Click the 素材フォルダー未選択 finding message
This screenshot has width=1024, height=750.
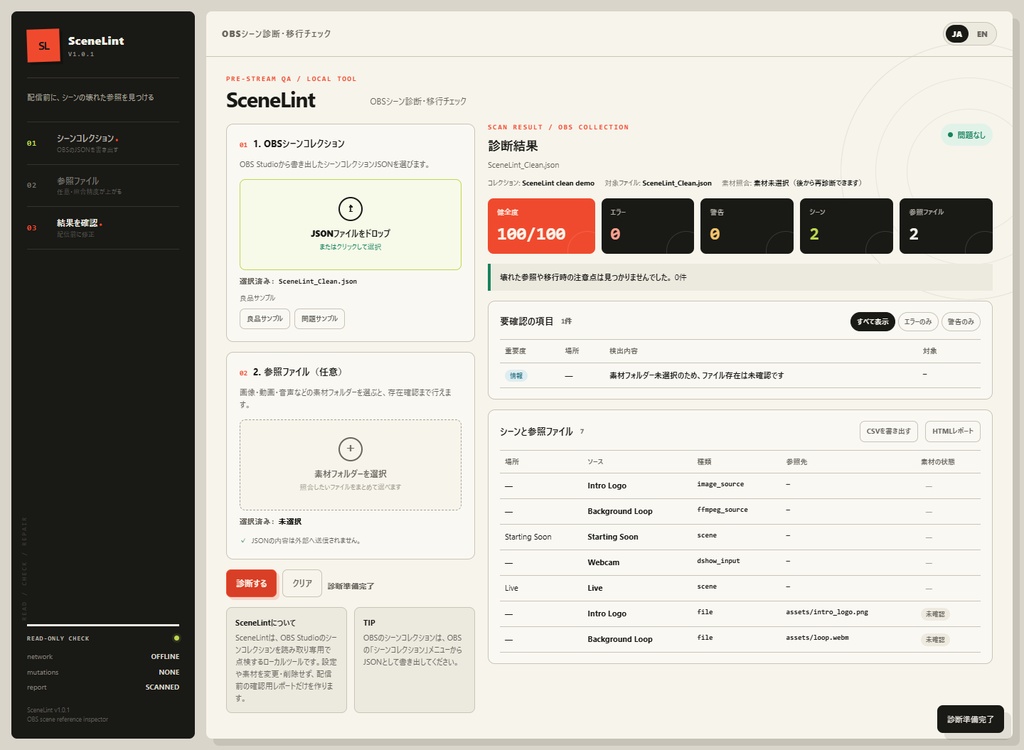pyautogui.click(x=696, y=376)
